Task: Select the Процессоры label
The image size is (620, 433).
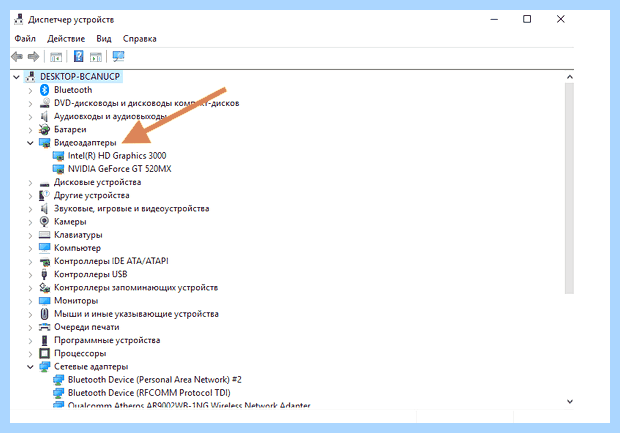Action: [80, 354]
